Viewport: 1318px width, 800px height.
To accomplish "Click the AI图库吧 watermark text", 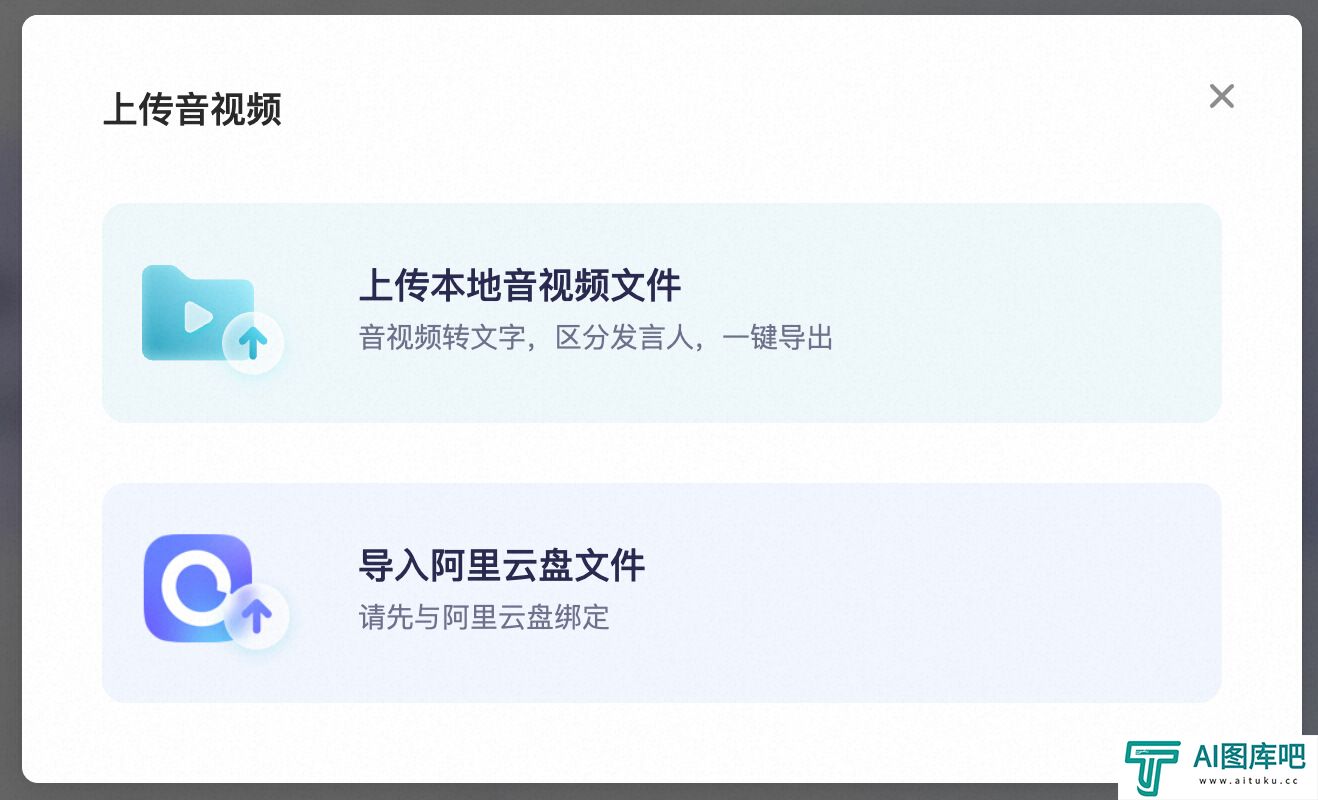I will point(1249,758).
